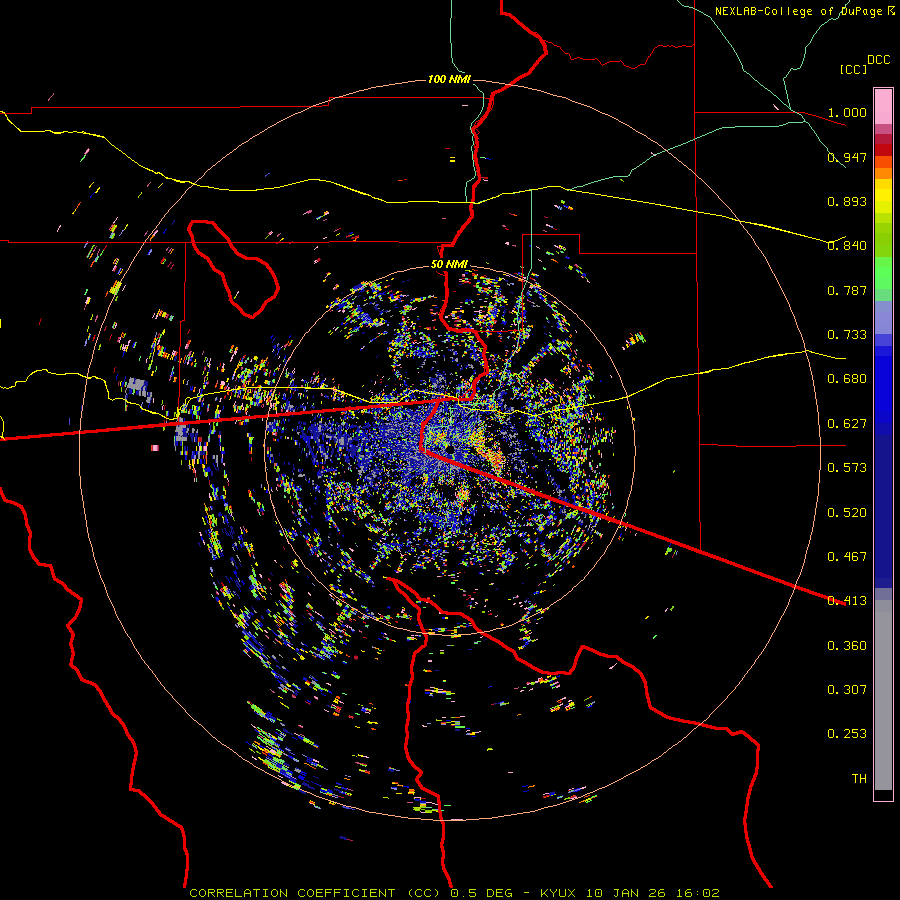Viewport: 900px width, 900px height.
Task: Click the 0.307 color scale label
Action: (x=847, y=690)
